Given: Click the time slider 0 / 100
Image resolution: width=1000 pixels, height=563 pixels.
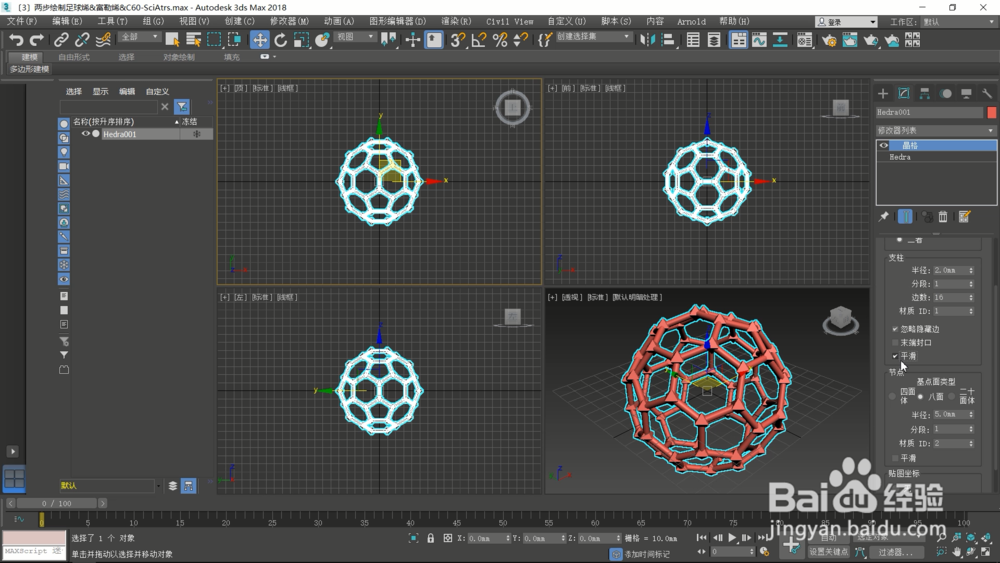Looking at the screenshot, I should (x=57, y=503).
